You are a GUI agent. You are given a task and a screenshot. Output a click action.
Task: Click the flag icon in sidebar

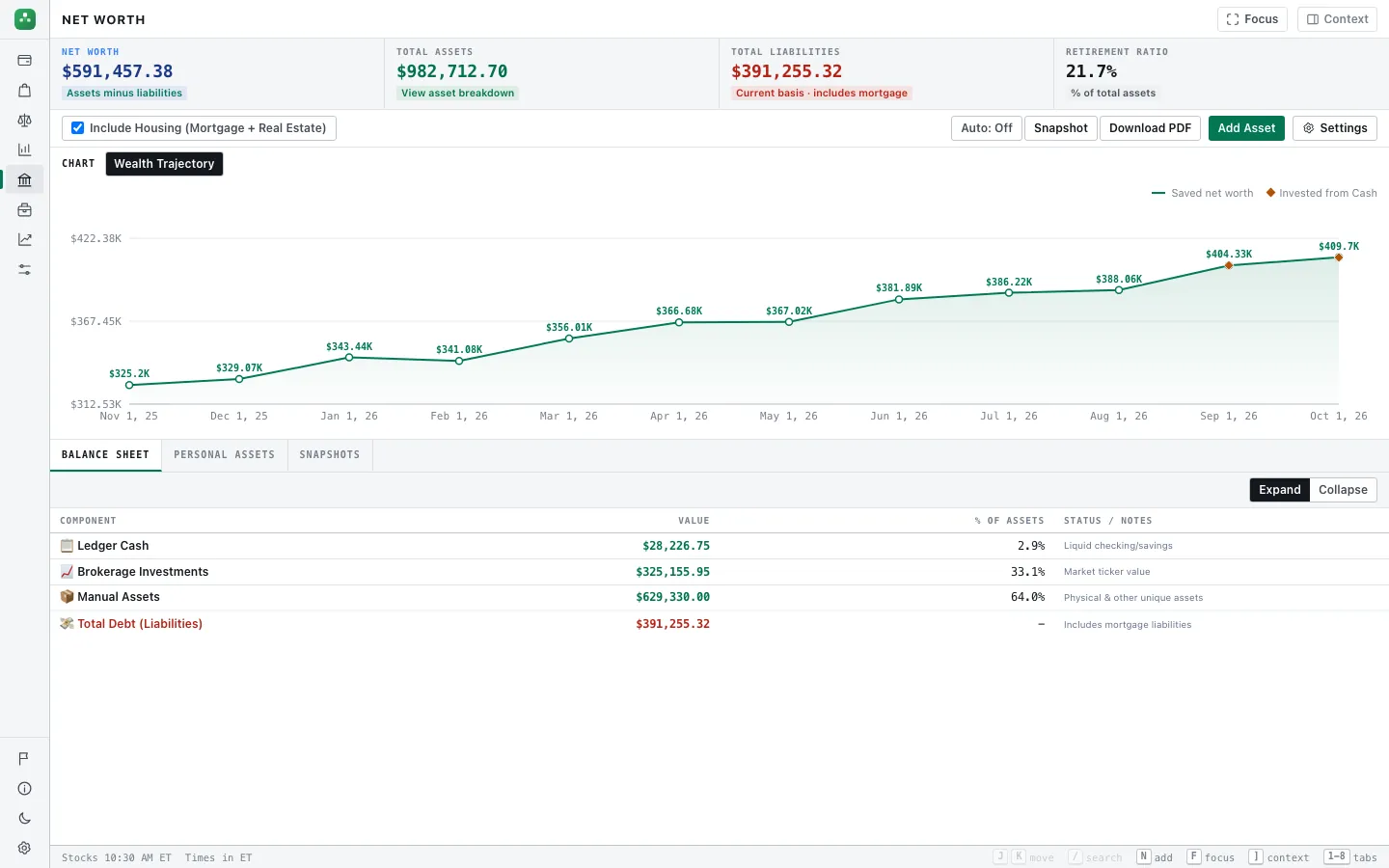(25, 759)
